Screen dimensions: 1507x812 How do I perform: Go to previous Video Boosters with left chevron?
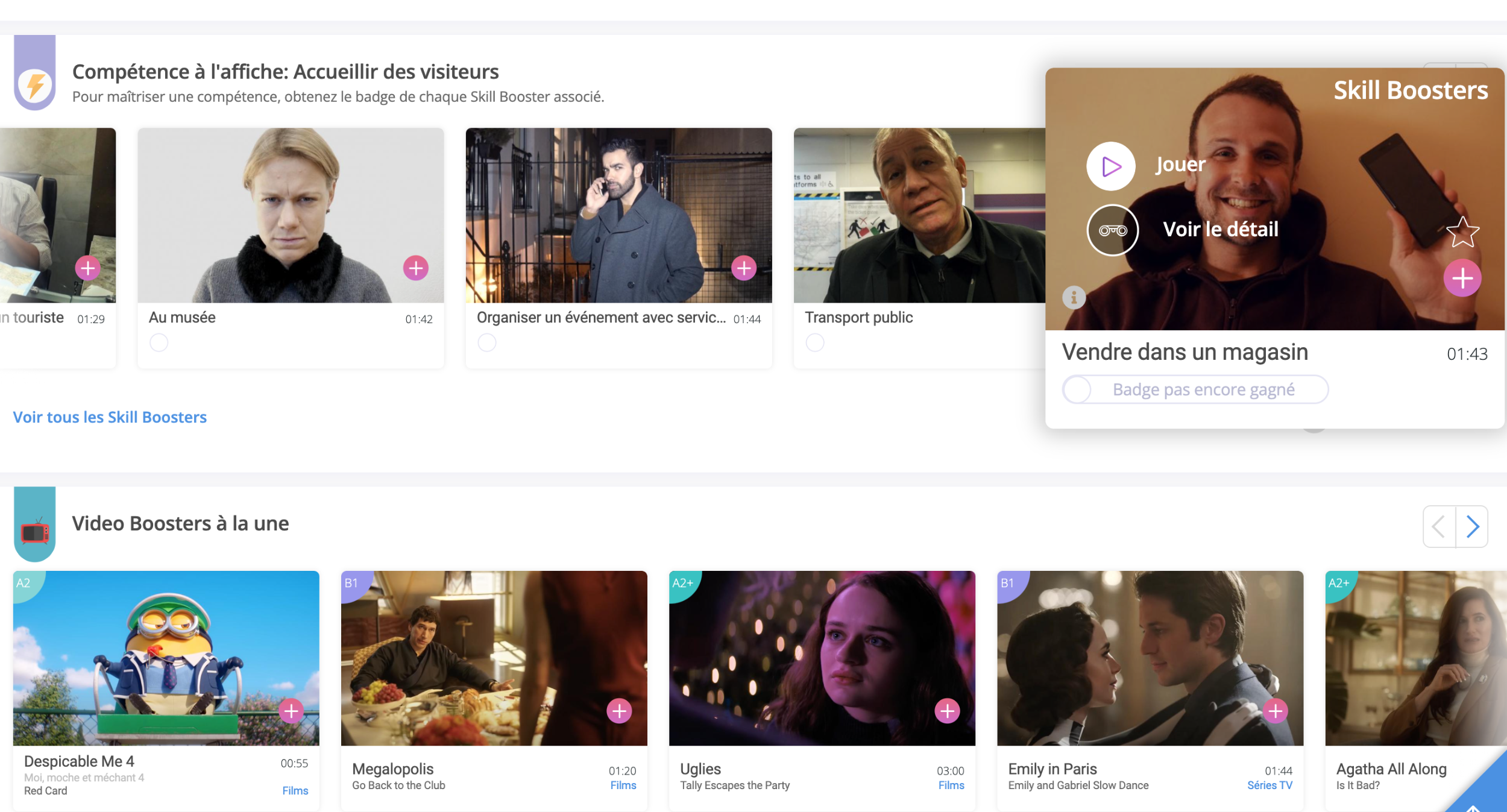(x=1439, y=527)
